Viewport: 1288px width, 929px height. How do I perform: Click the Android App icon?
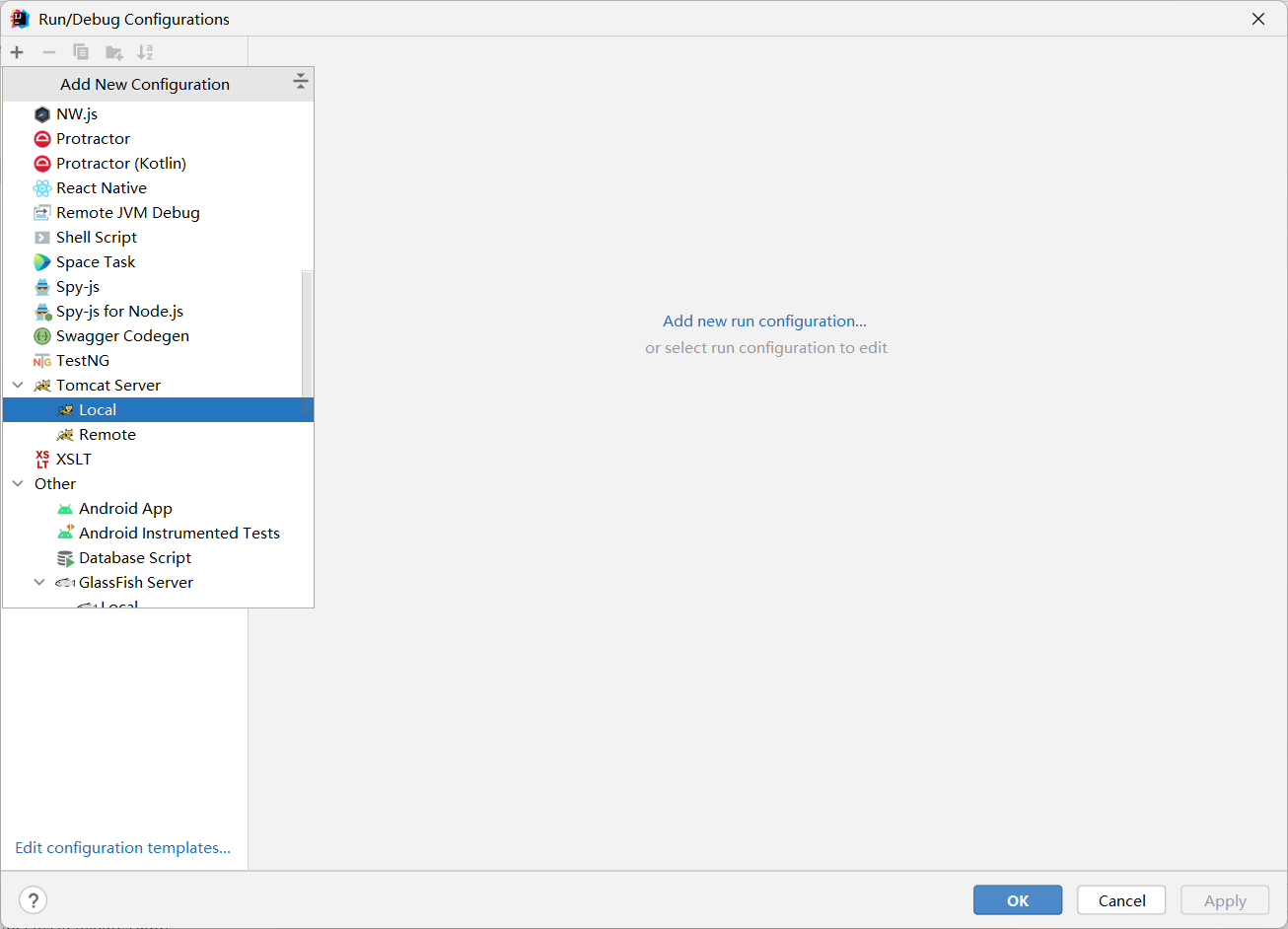(65, 509)
